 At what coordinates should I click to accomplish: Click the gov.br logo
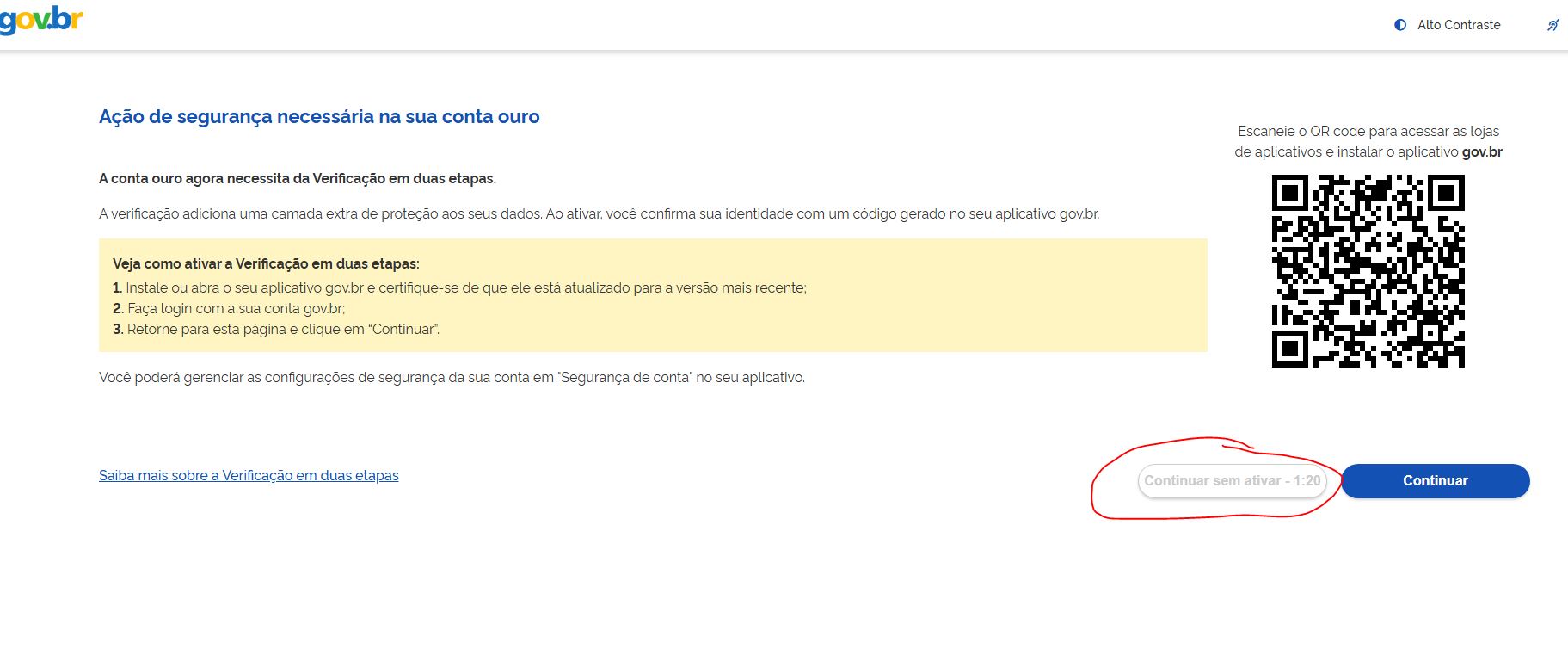point(40,19)
